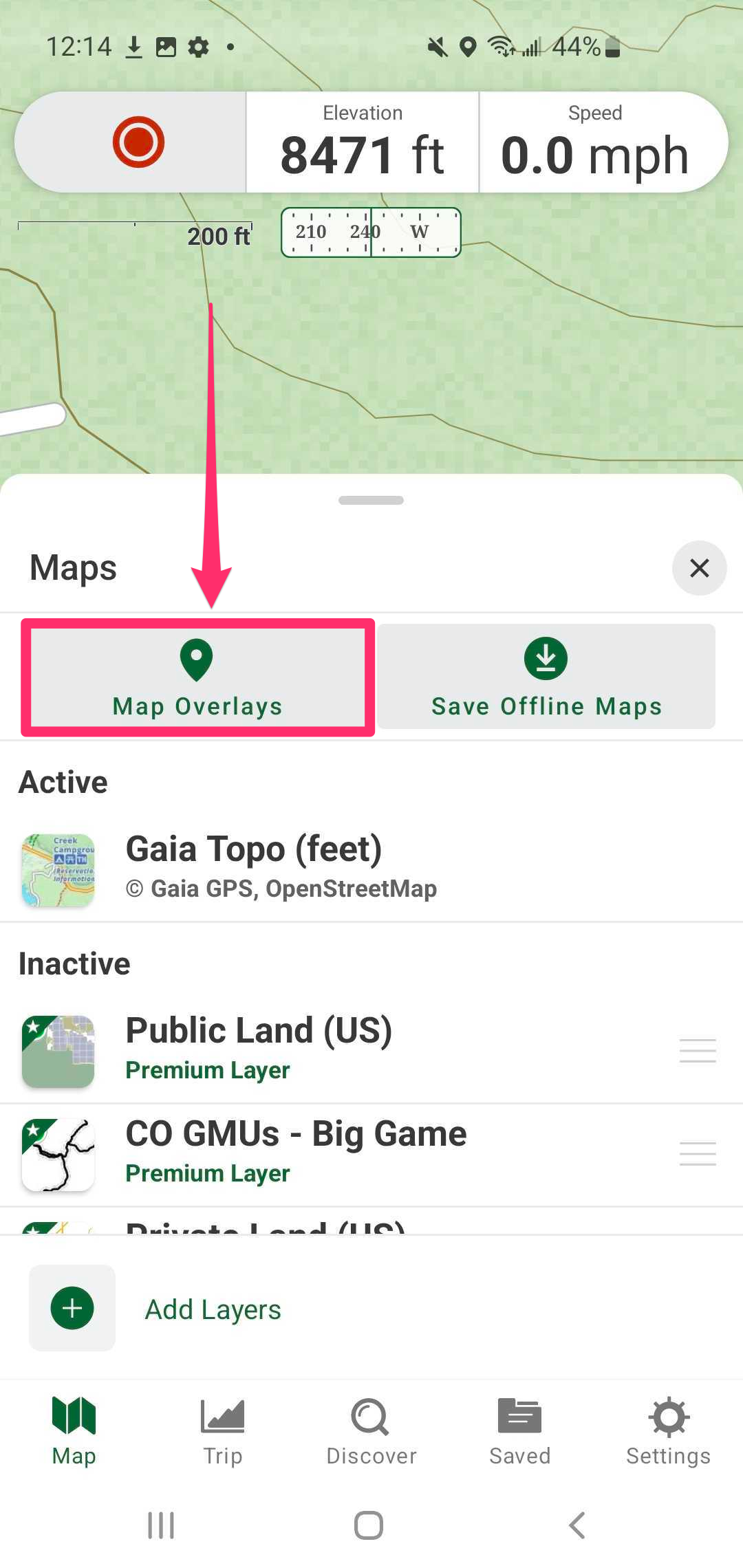
Task: Tap the reorder handle for CO GMUs - Big Game
Action: (x=698, y=1153)
